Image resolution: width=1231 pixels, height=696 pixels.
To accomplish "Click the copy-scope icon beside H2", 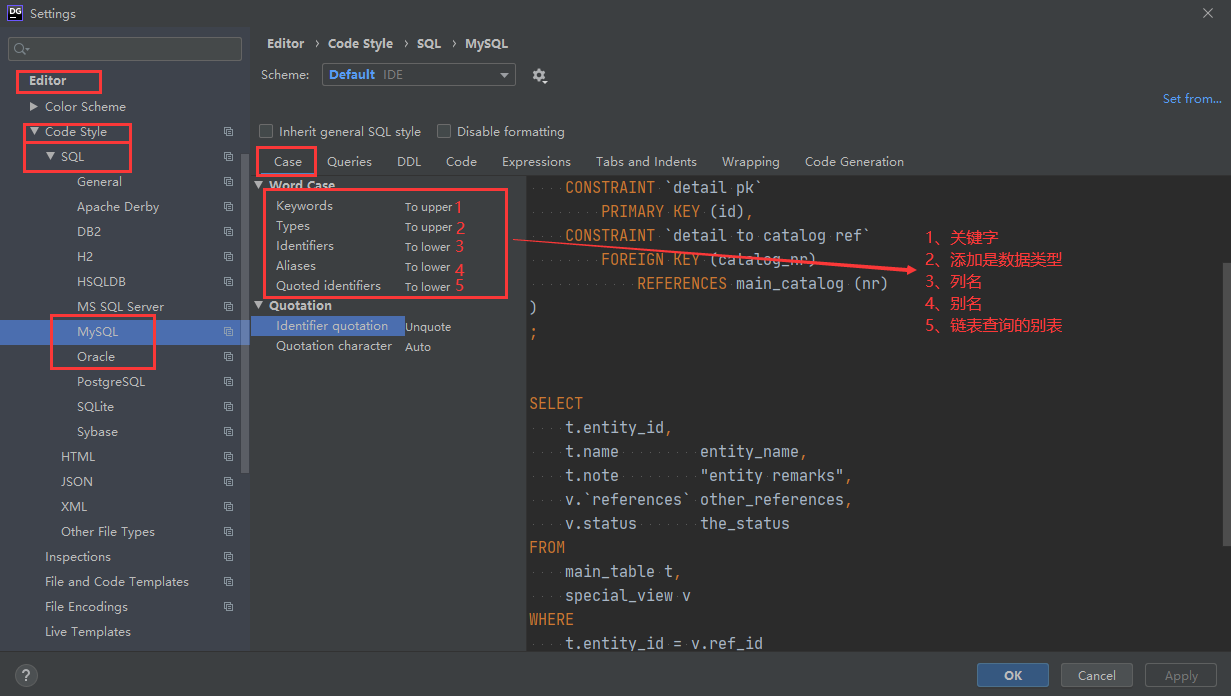I will (x=228, y=257).
